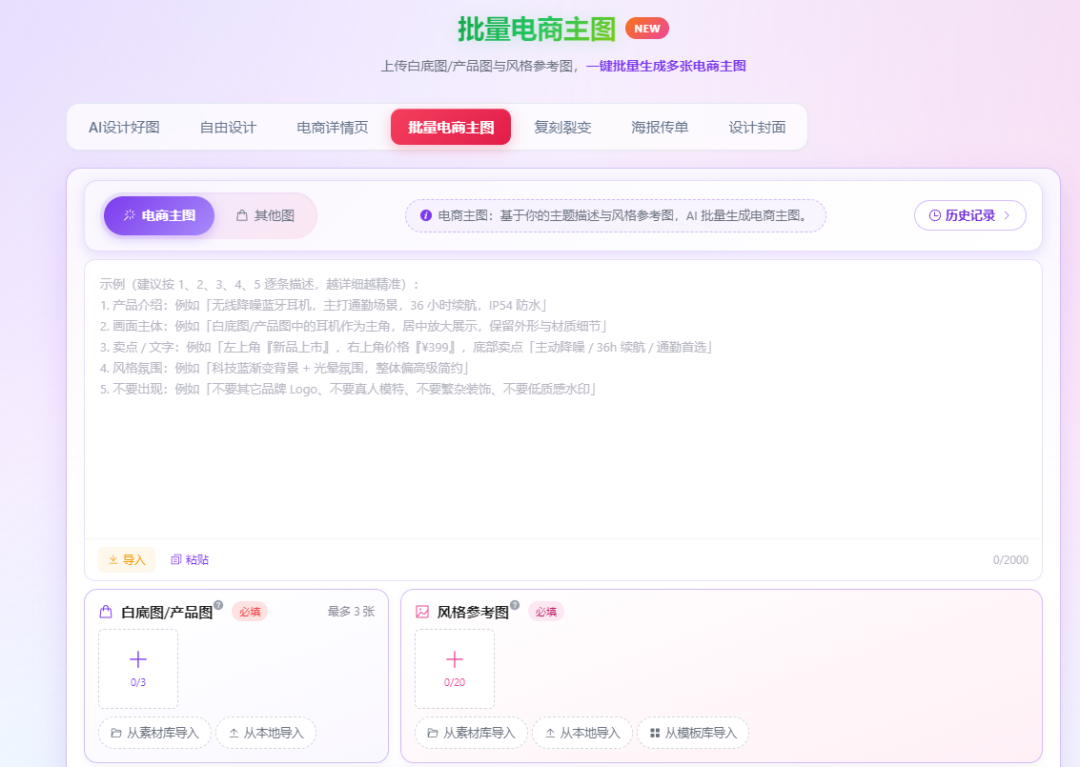1080x767 pixels.
Task: Click help icon next to 风格参考图
Action: coord(515,605)
